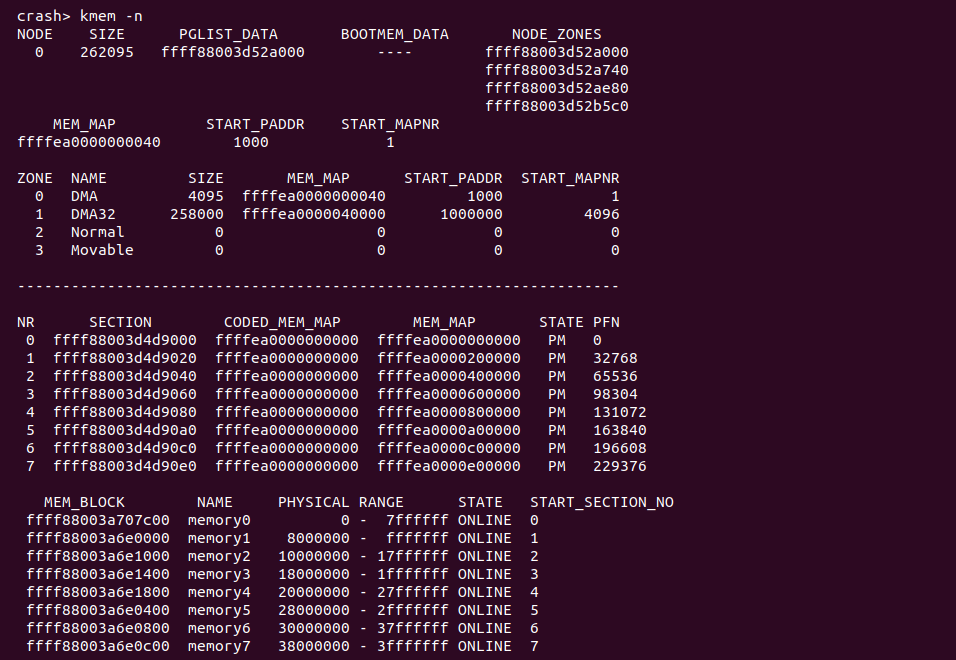956x660 pixels.
Task: Click the DMA32 zone size 258000
Action: [x=196, y=214]
